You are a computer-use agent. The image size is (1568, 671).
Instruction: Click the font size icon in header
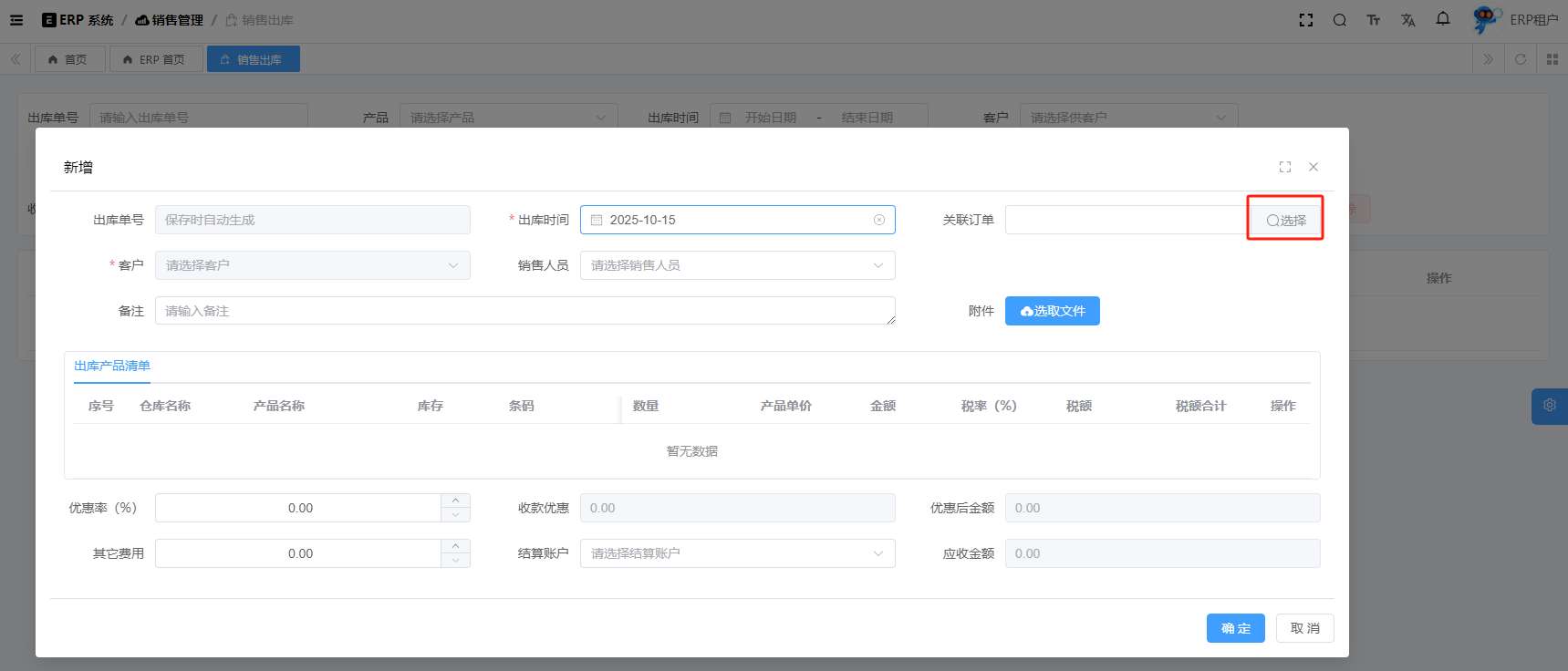click(1373, 20)
